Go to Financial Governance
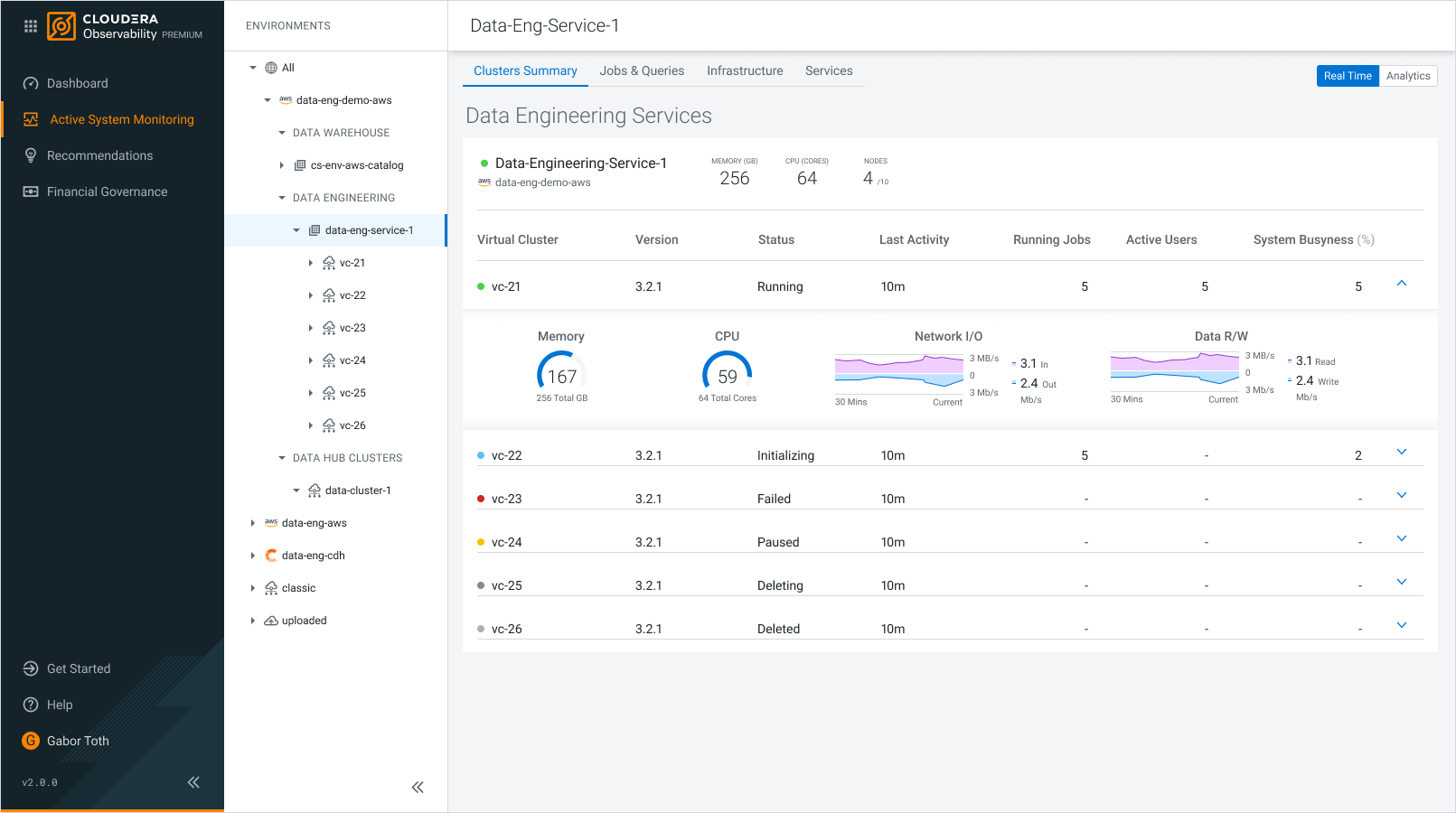Screen dimensions: 1456x813 [107, 192]
